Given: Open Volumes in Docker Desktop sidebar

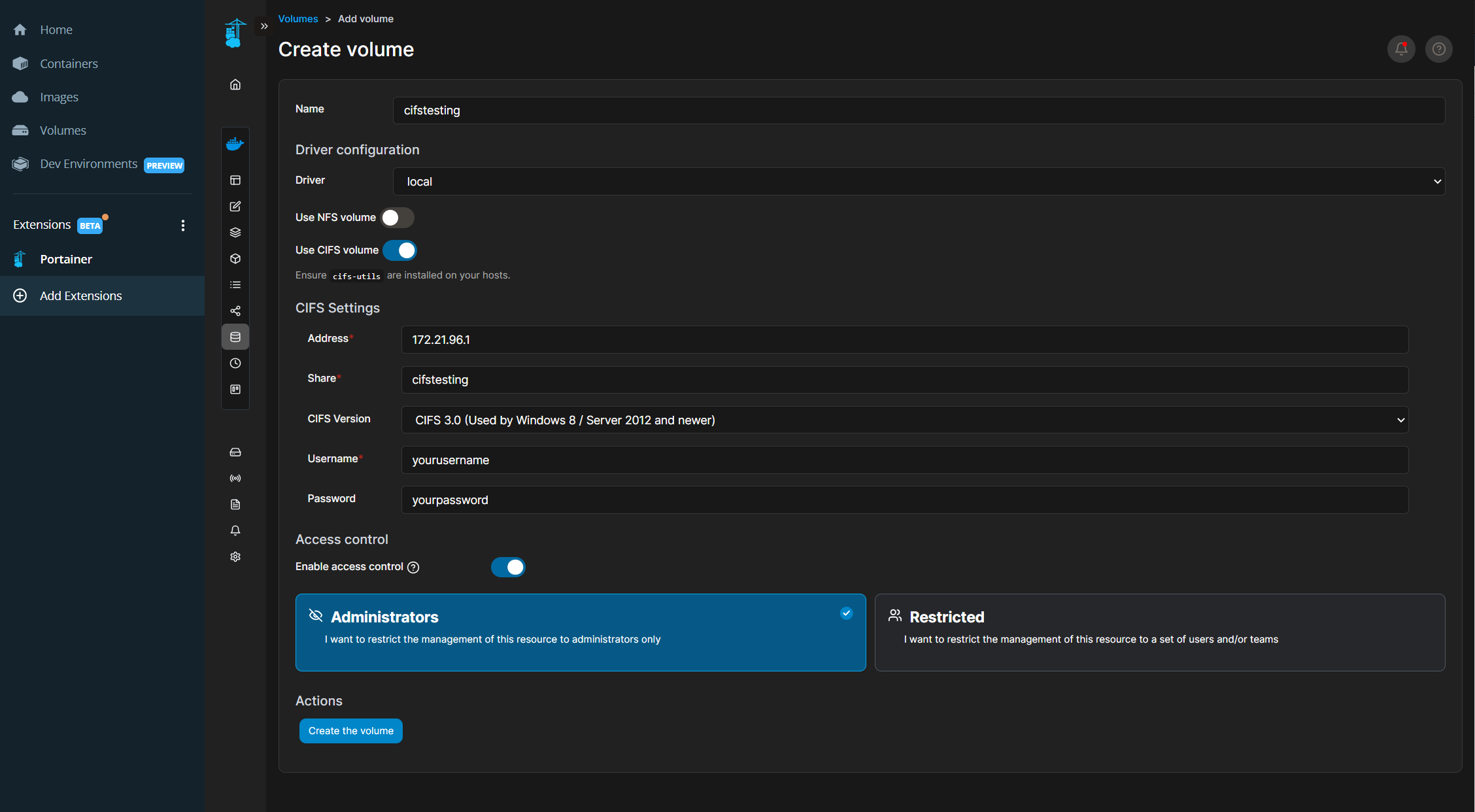Looking at the screenshot, I should (63, 130).
